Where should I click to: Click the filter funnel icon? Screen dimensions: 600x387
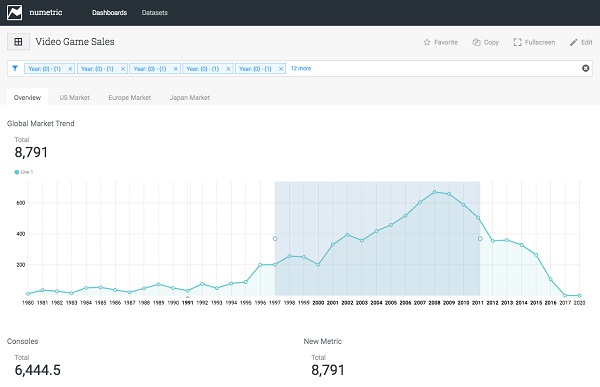tap(15, 69)
